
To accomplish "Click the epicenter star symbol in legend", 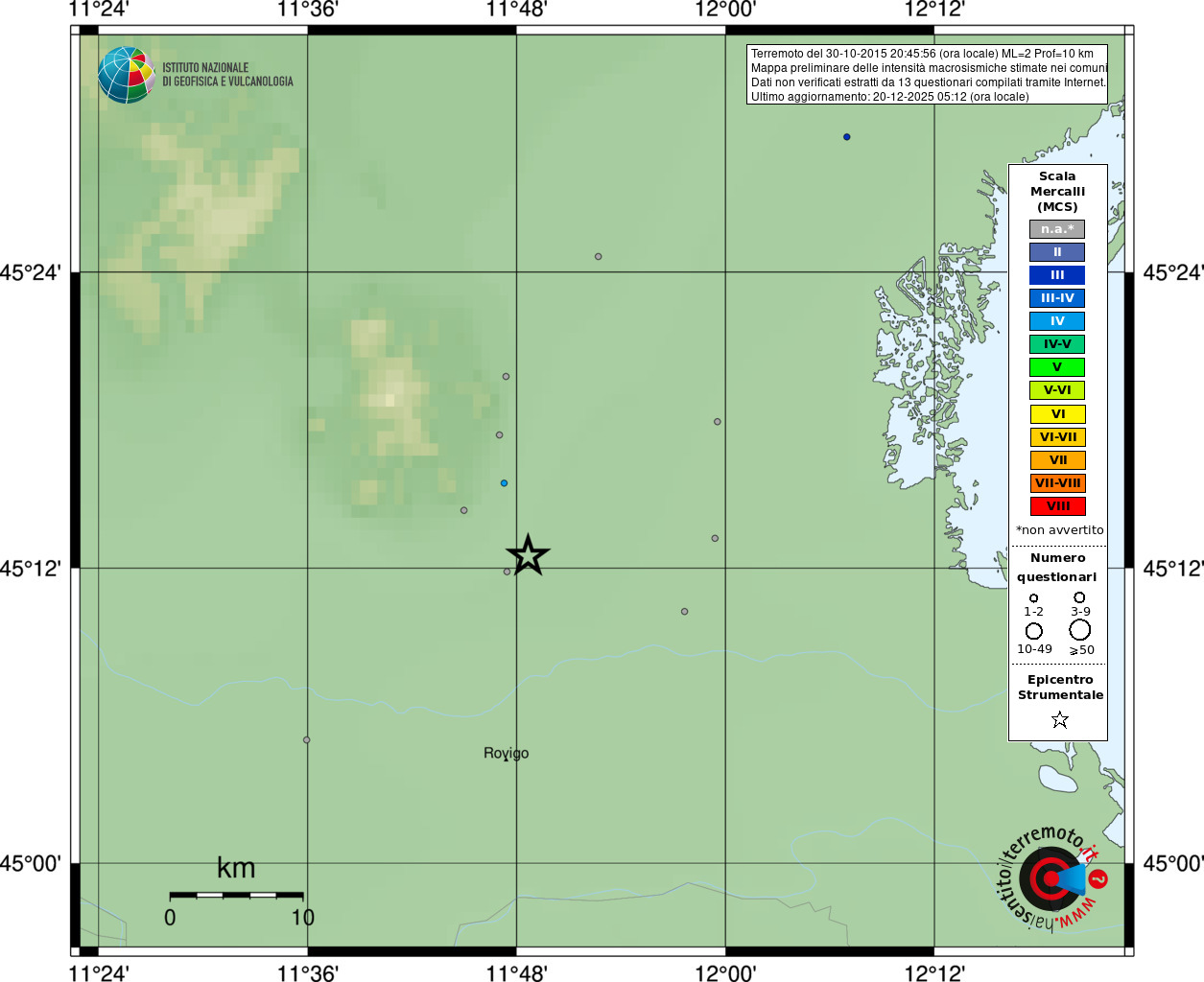I will pos(1059,719).
